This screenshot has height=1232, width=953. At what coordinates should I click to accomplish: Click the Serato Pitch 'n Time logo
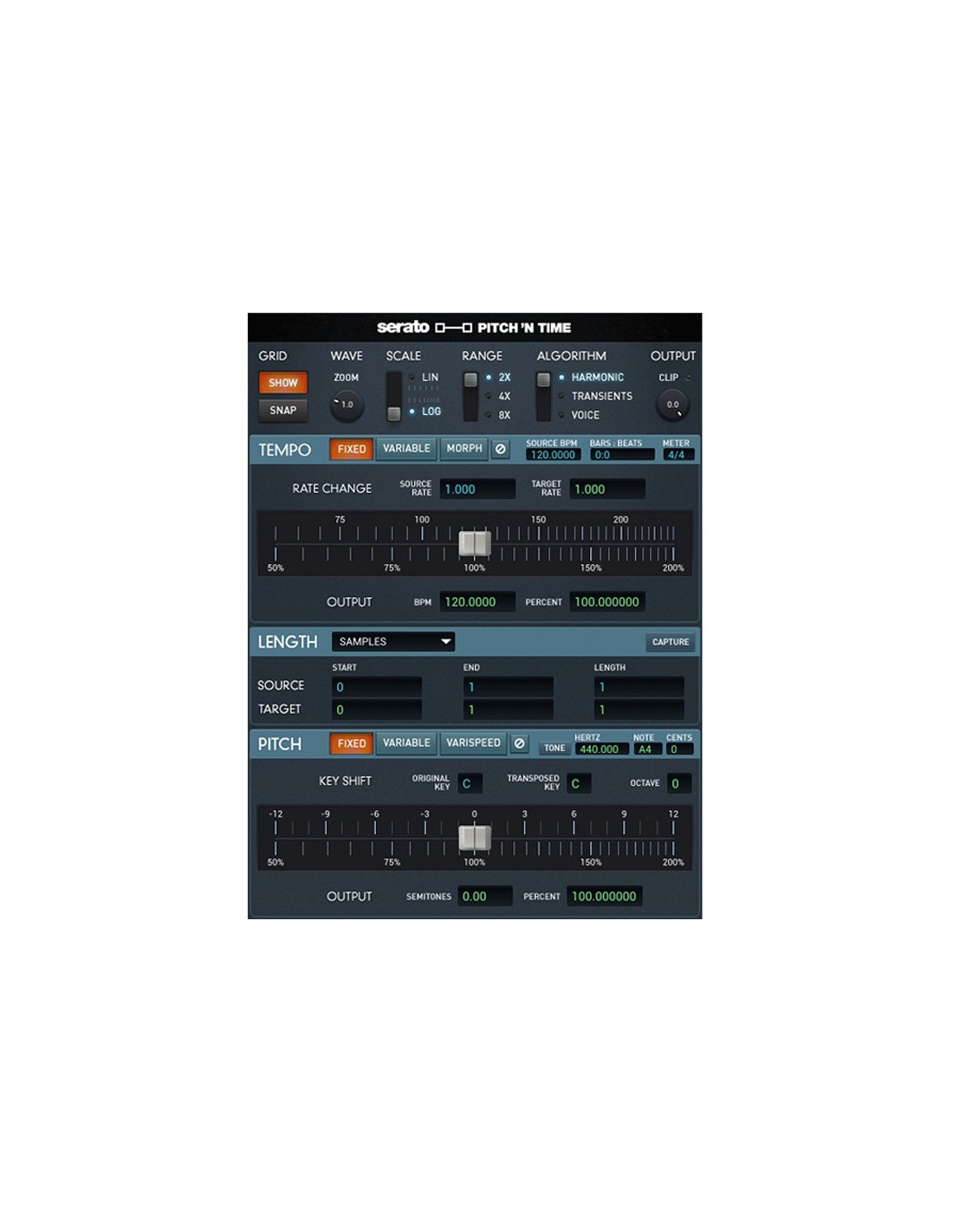pyautogui.click(x=474, y=327)
